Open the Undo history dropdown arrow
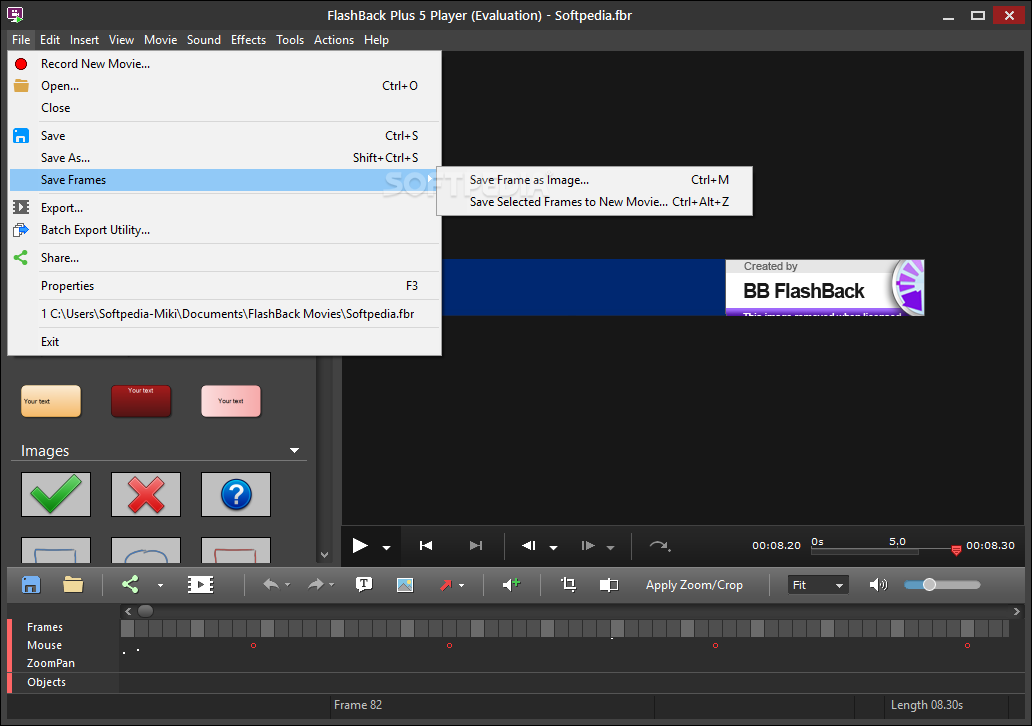This screenshot has height=726, width=1032. pyautogui.click(x=288, y=585)
